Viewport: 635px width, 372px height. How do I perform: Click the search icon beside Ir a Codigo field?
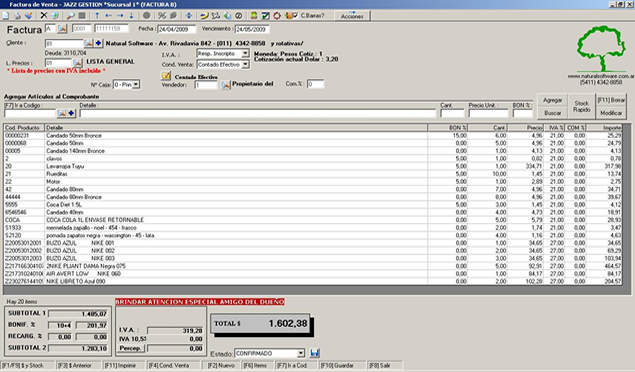(61, 113)
